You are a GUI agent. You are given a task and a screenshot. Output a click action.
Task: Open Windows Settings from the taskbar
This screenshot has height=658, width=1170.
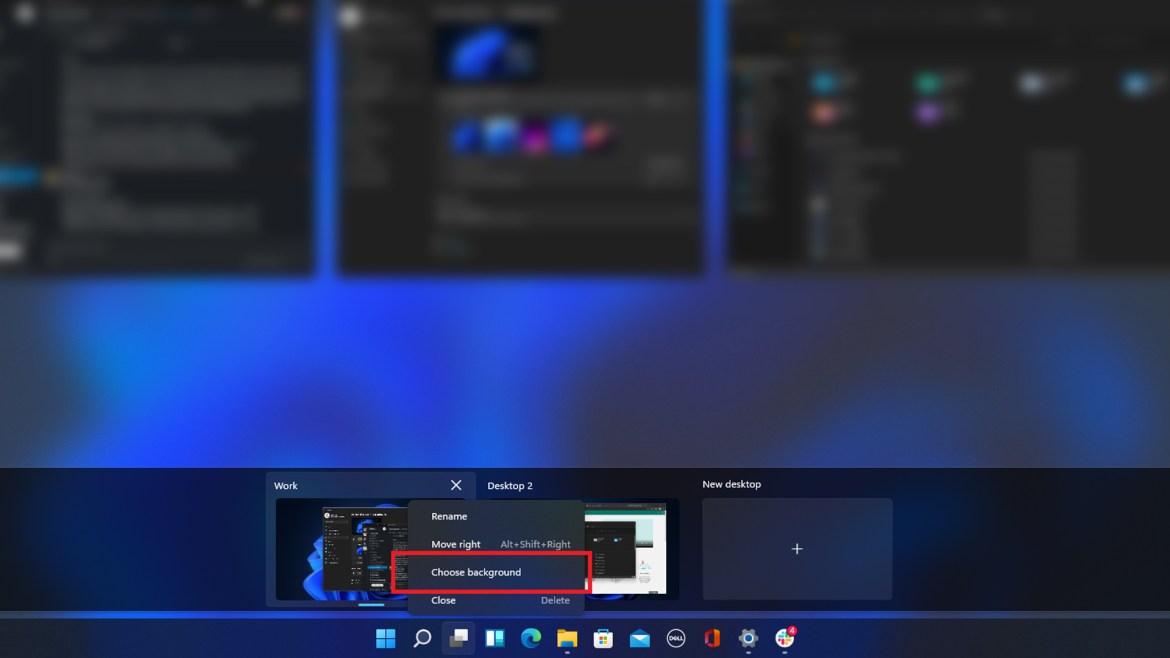(747, 637)
